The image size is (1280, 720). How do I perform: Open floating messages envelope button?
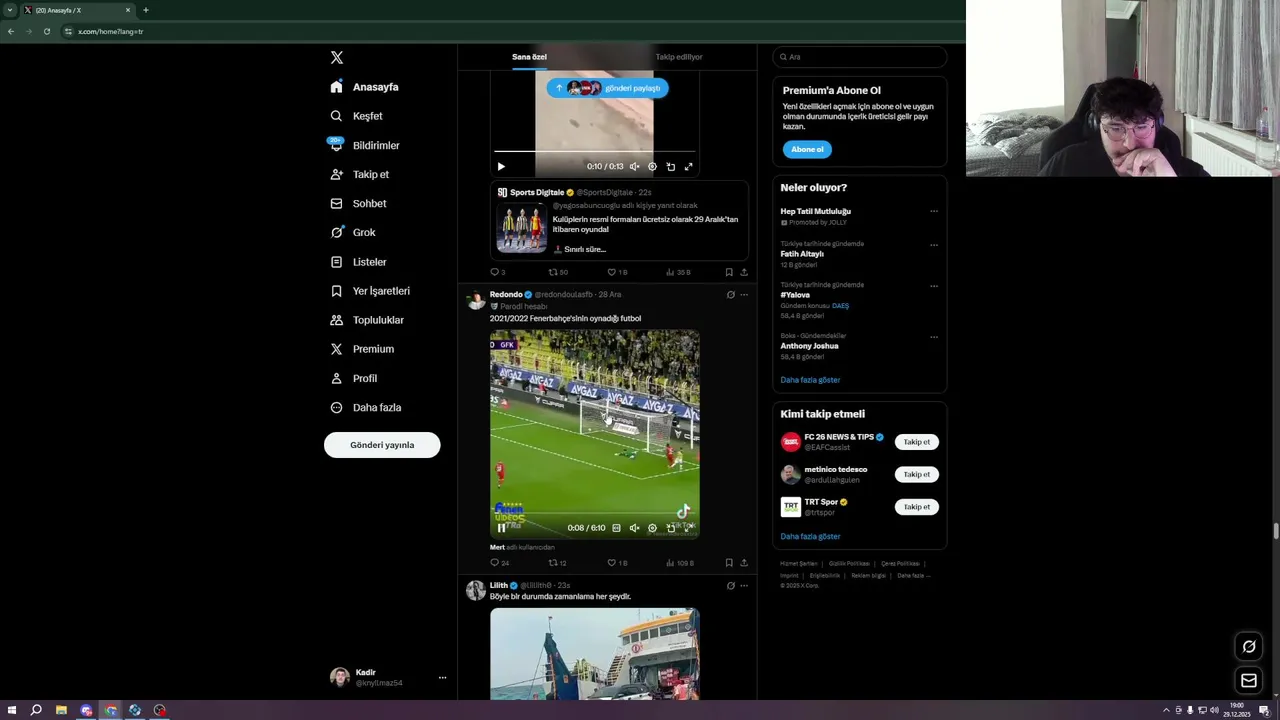1249,681
